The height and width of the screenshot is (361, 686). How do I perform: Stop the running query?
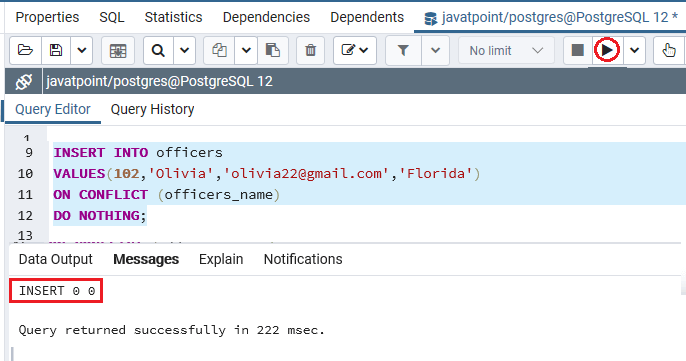pos(578,50)
